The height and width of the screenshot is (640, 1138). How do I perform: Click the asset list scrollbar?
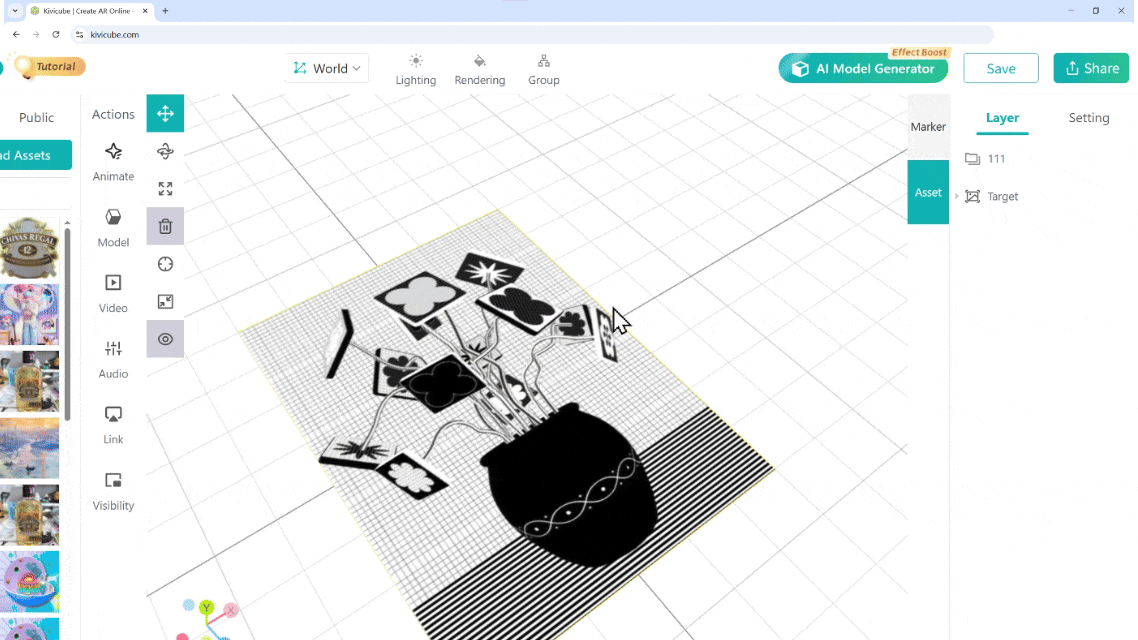[x=67, y=320]
